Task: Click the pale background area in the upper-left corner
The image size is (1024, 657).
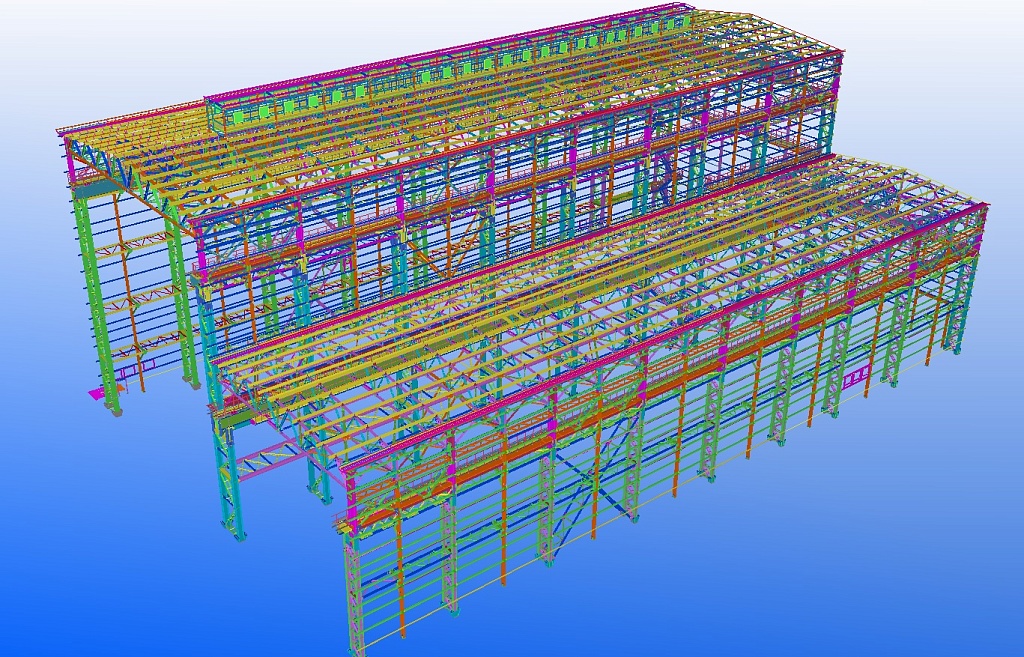Action: click(x=60, y=40)
